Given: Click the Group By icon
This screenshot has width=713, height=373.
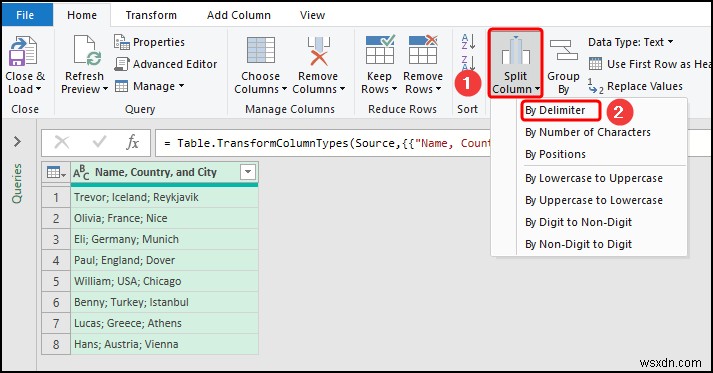Looking at the screenshot, I should coord(563,50).
